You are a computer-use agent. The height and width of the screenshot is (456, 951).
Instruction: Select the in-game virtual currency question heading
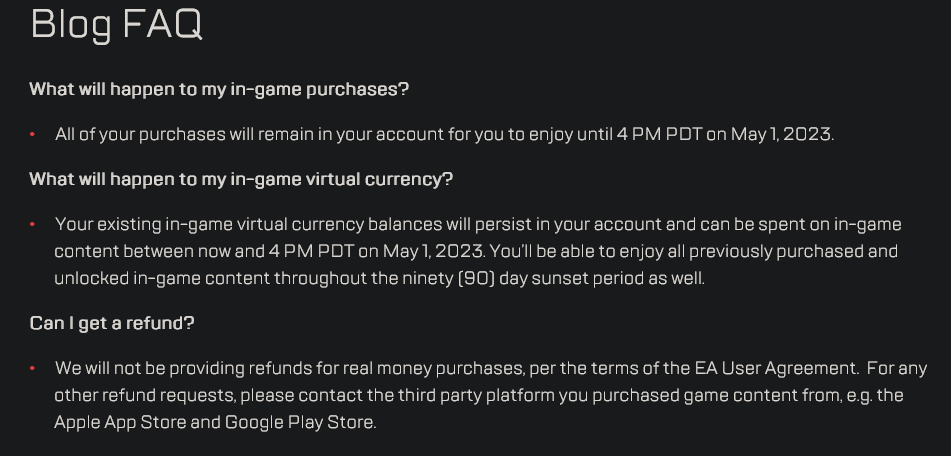[241, 179]
